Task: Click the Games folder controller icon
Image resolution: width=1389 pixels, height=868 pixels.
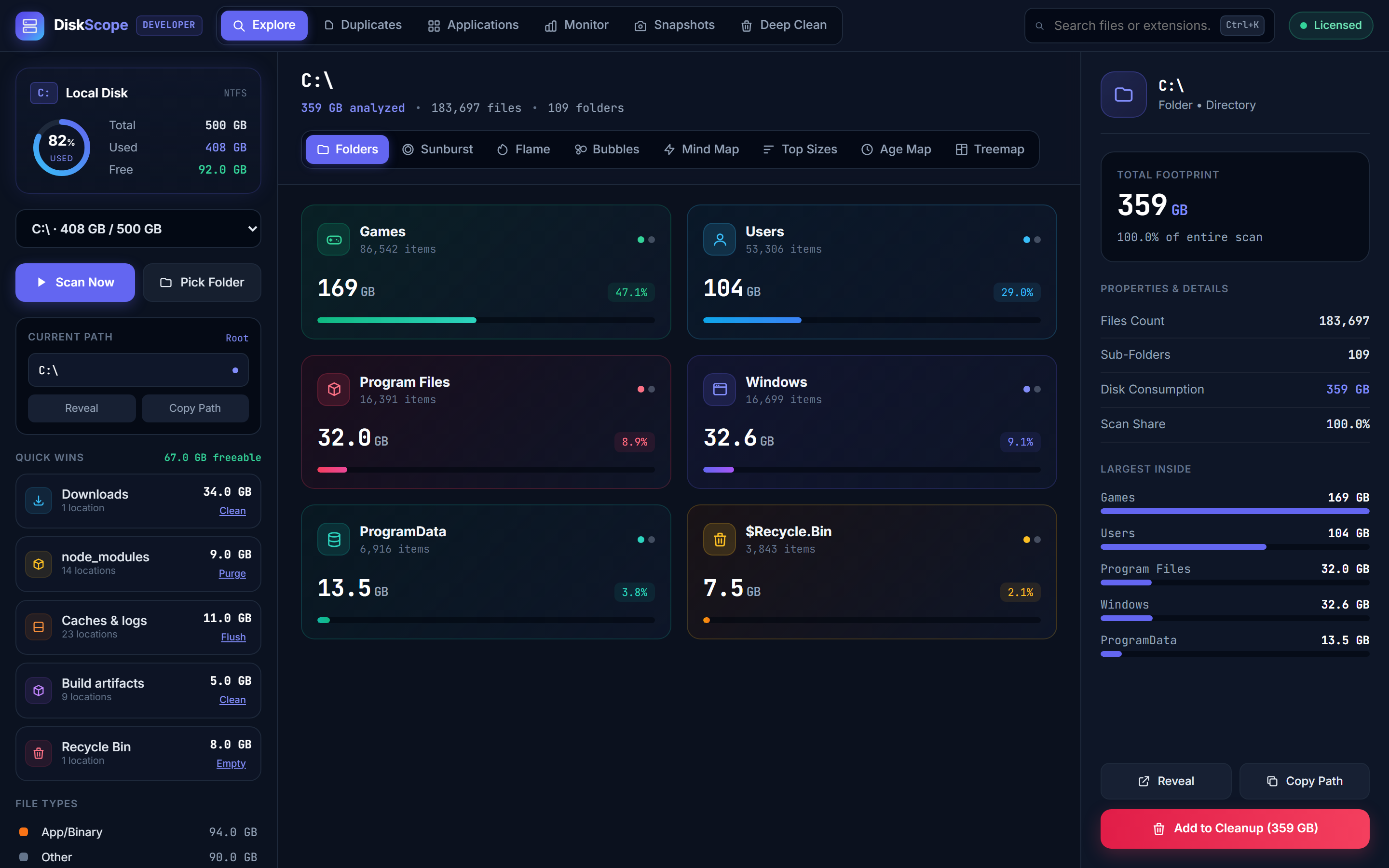Action: click(x=333, y=239)
